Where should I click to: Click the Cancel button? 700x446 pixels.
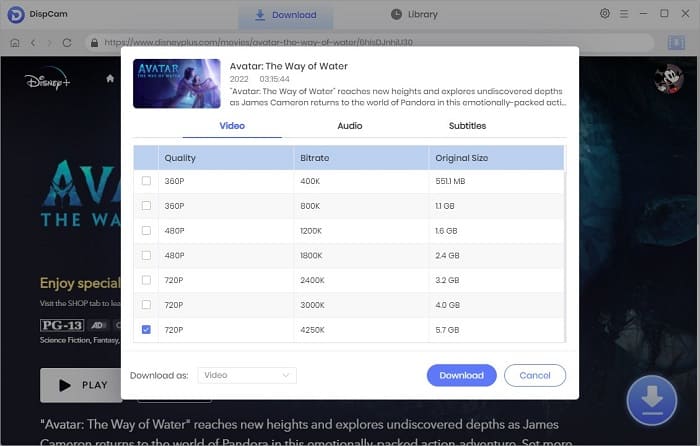[535, 375]
